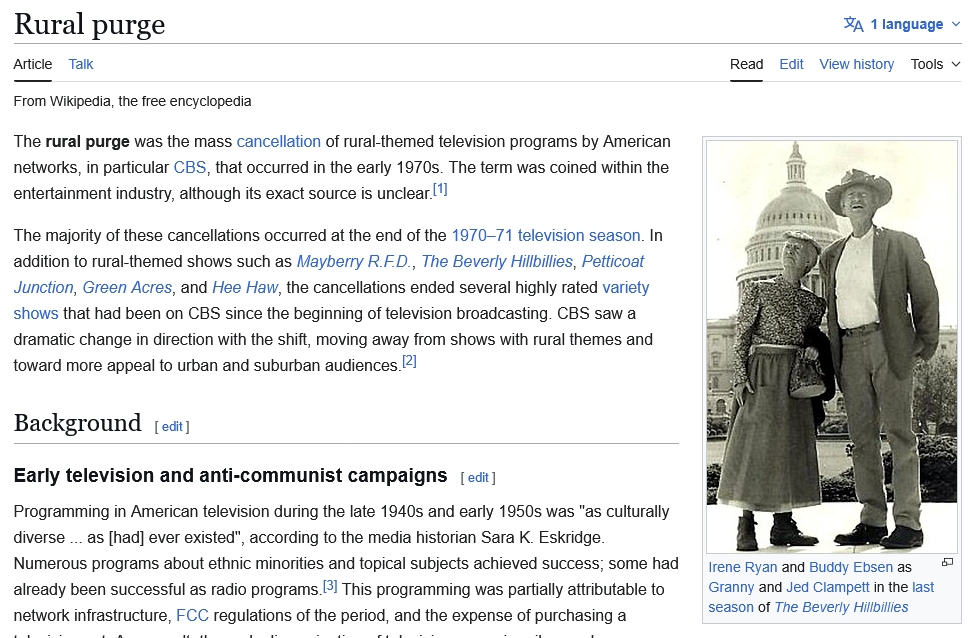974x638 pixels.
Task: Open the 1 language selector
Action: click(906, 24)
